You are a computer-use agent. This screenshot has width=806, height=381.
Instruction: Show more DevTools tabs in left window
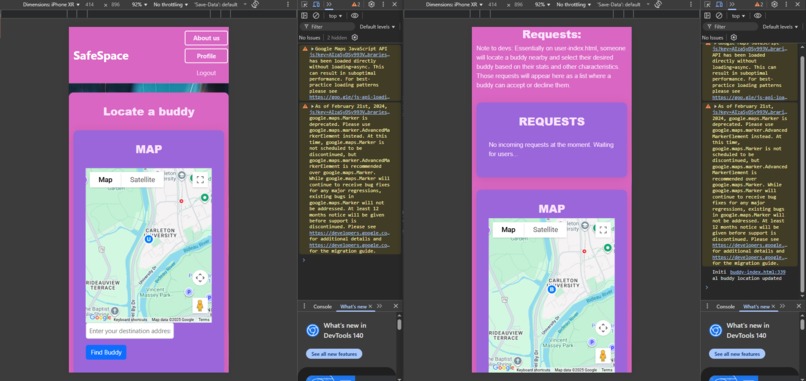[x=329, y=4]
